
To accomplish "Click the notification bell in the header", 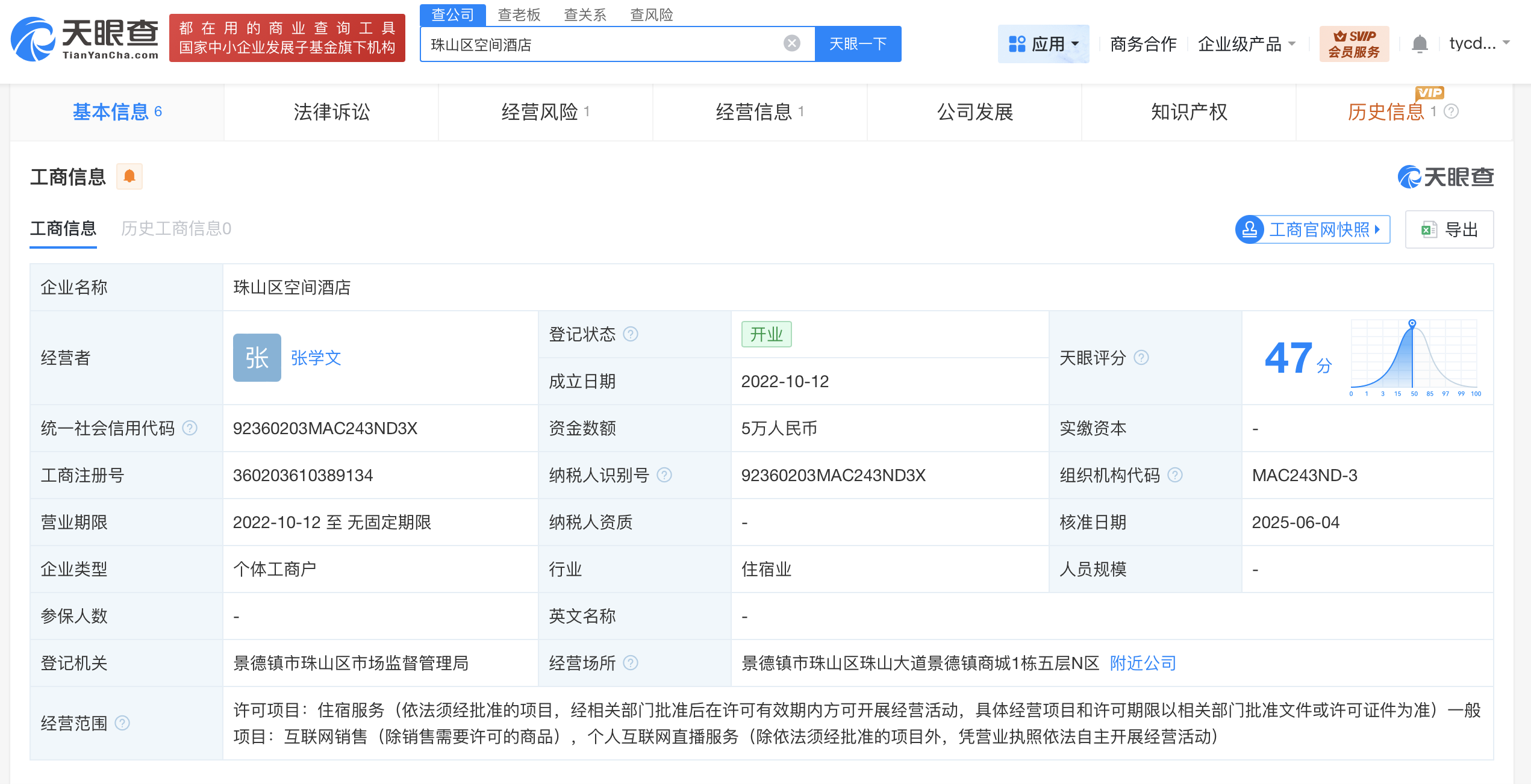I will [x=1420, y=44].
